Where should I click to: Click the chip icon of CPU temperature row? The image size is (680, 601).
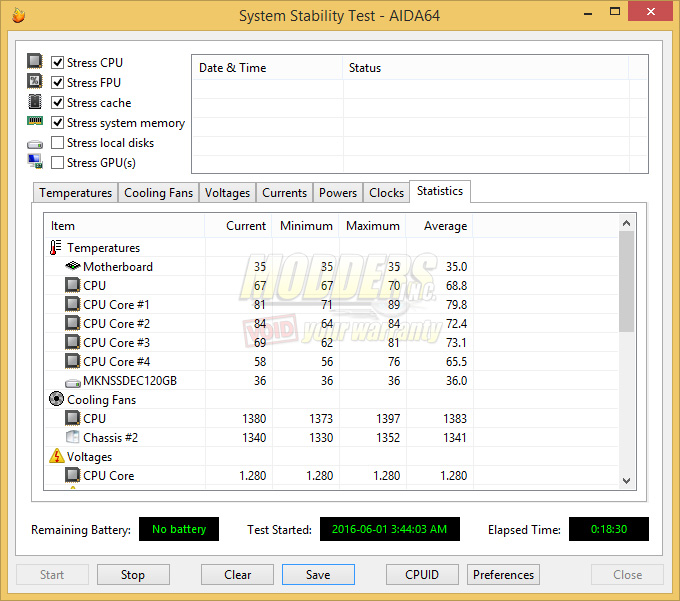click(x=72, y=285)
